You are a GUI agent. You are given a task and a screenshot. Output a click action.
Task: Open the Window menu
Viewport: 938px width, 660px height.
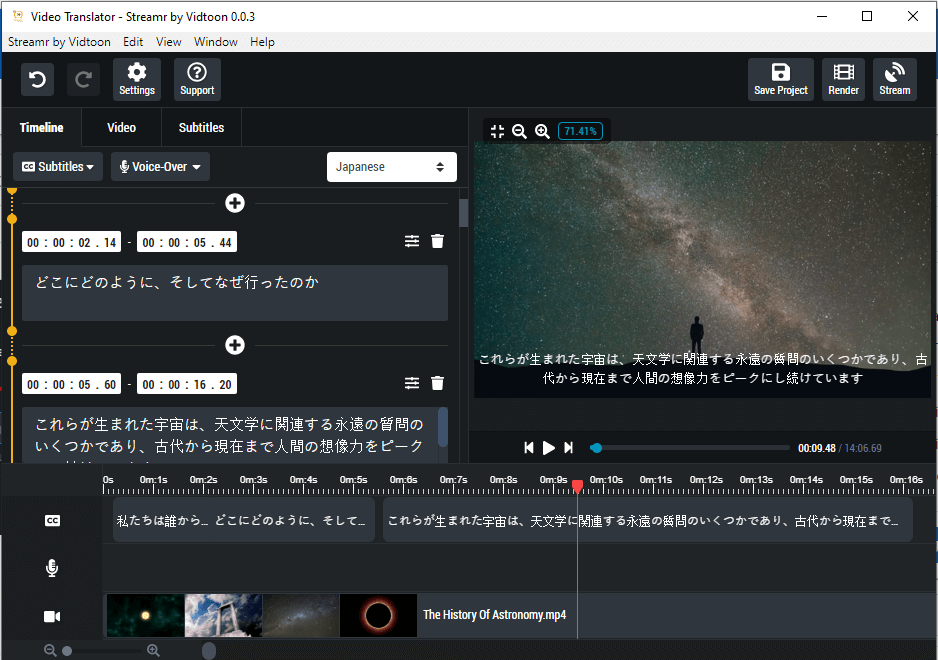point(215,42)
